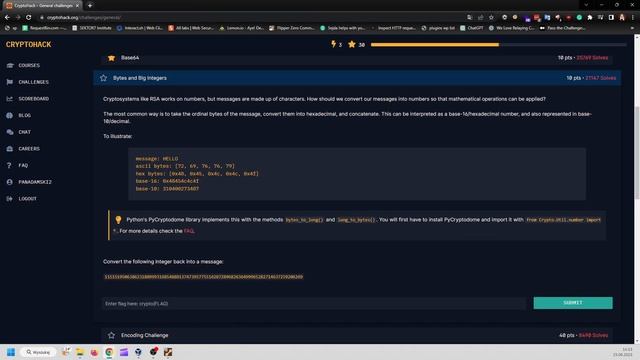Image resolution: width=640 pixels, height=360 pixels.
Task: Open the Careers page
Action: pos(29,149)
